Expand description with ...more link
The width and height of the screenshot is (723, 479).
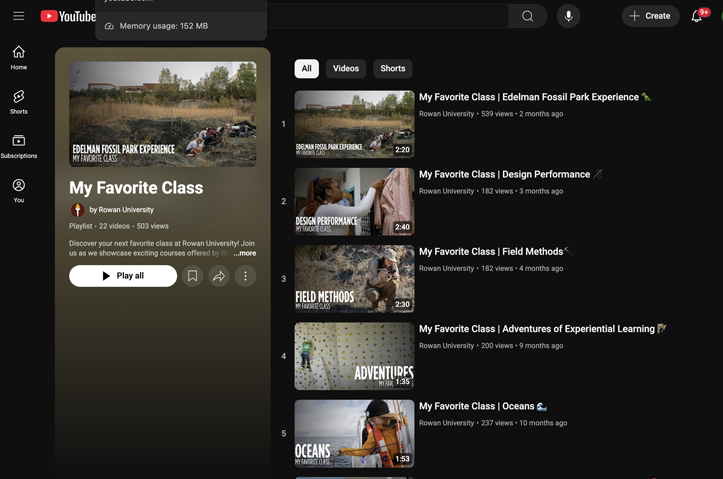coord(244,253)
